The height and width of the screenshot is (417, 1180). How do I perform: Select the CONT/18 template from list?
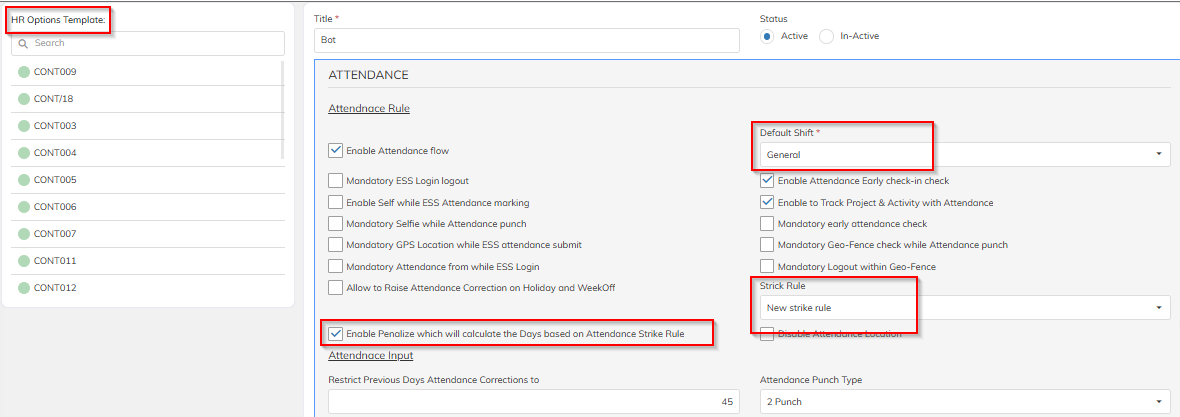pyautogui.click(x=54, y=99)
